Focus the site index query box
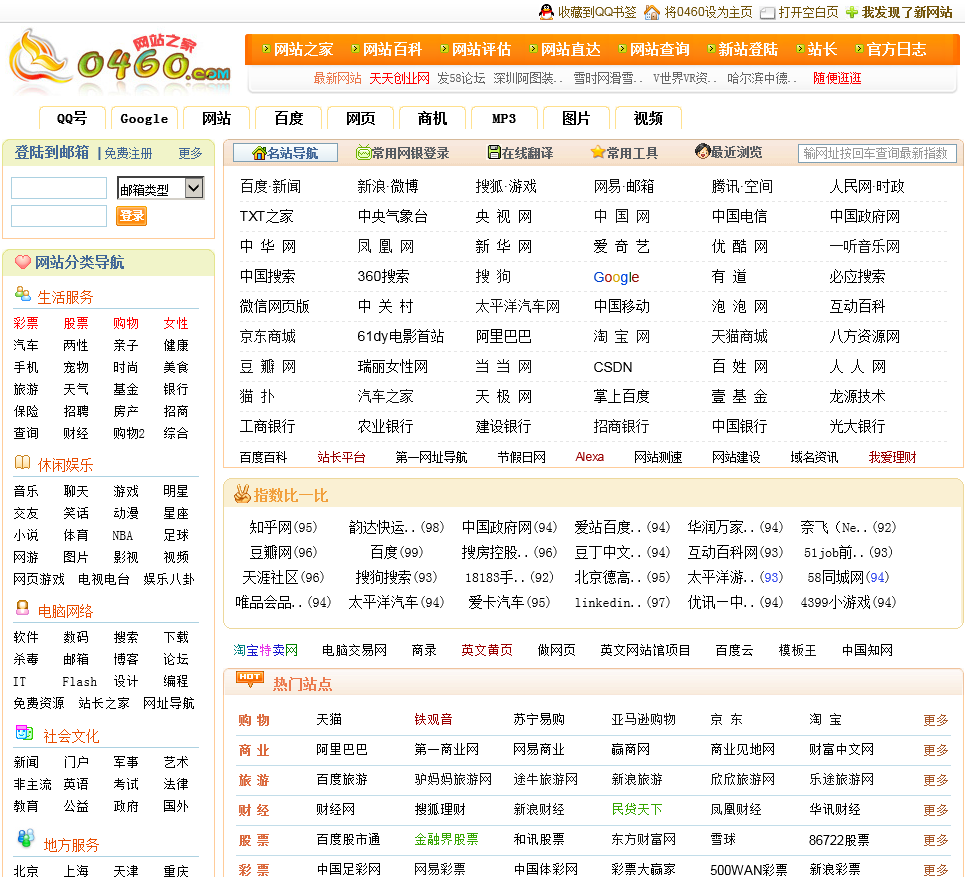 coord(877,153)
